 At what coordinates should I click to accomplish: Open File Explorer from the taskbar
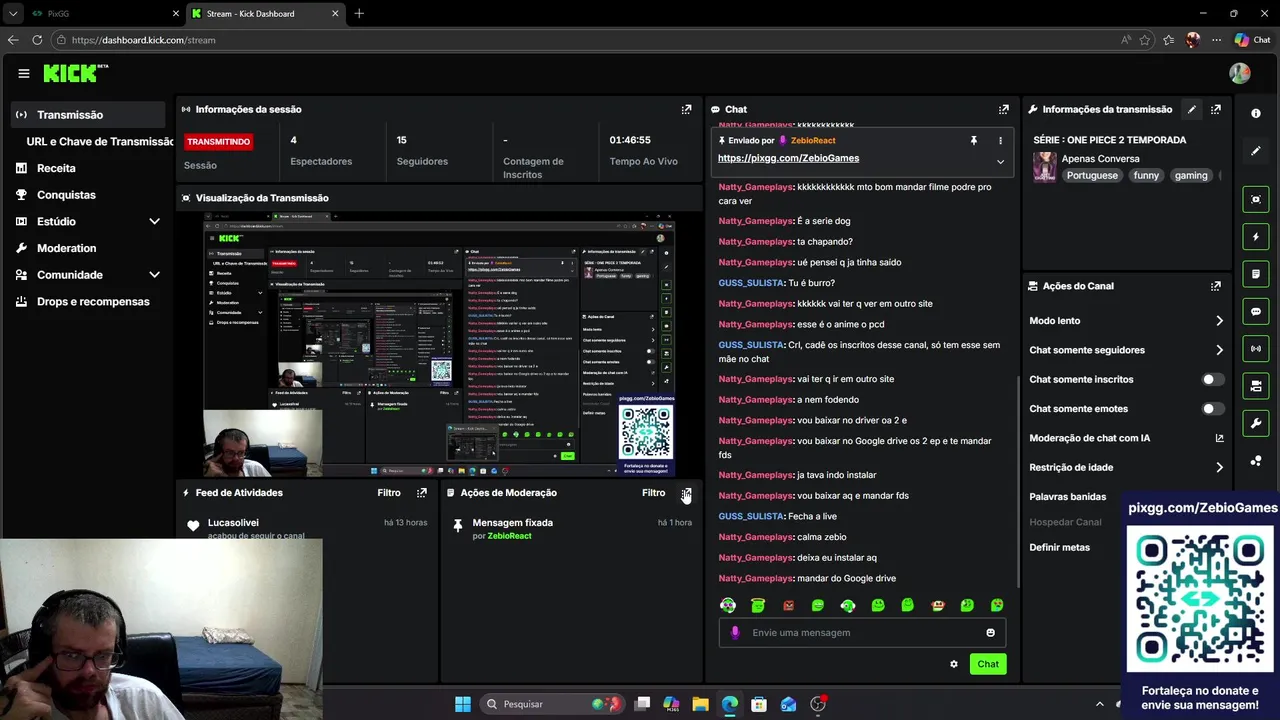point(700,704)
